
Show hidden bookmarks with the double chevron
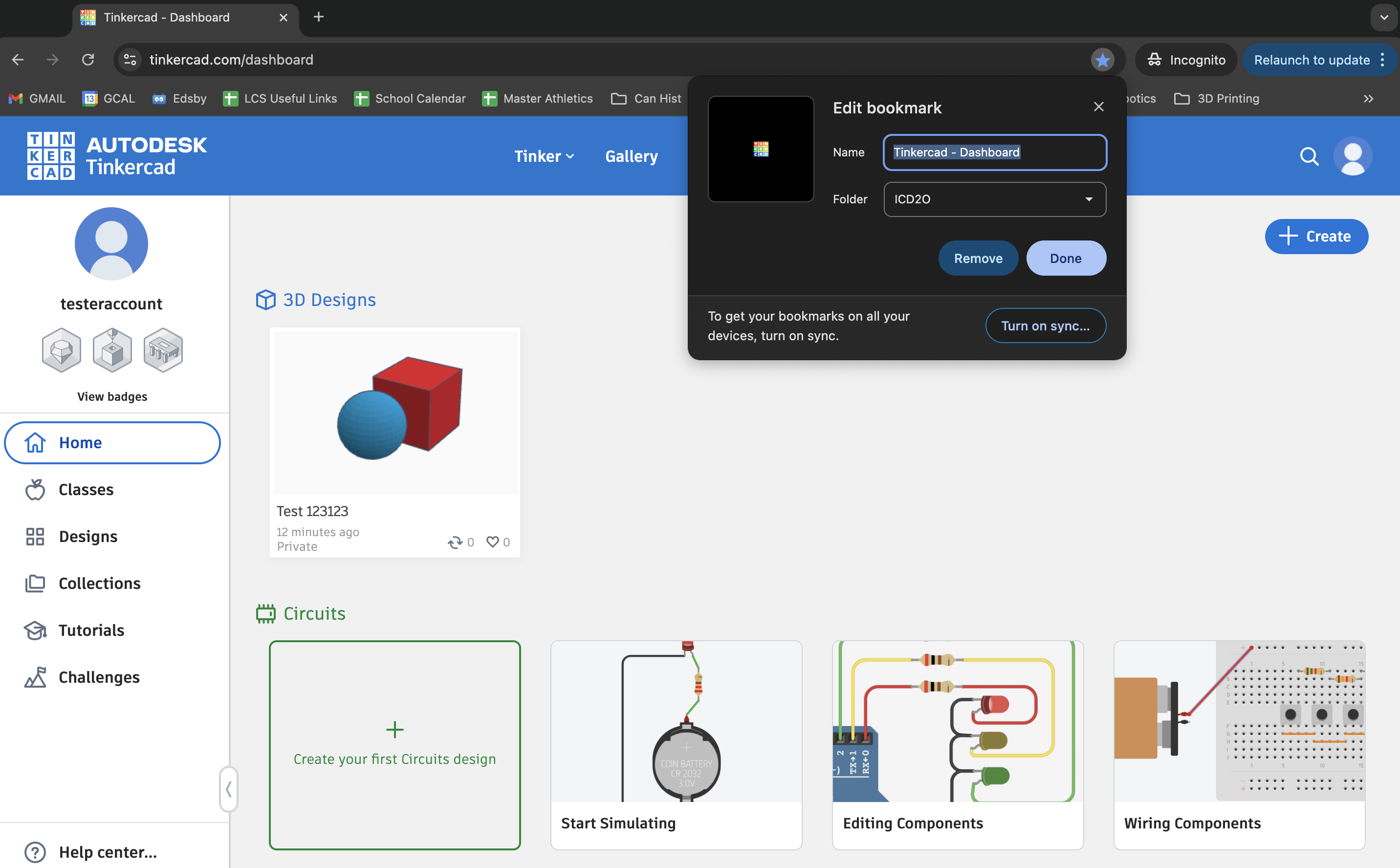(1368, 99)
